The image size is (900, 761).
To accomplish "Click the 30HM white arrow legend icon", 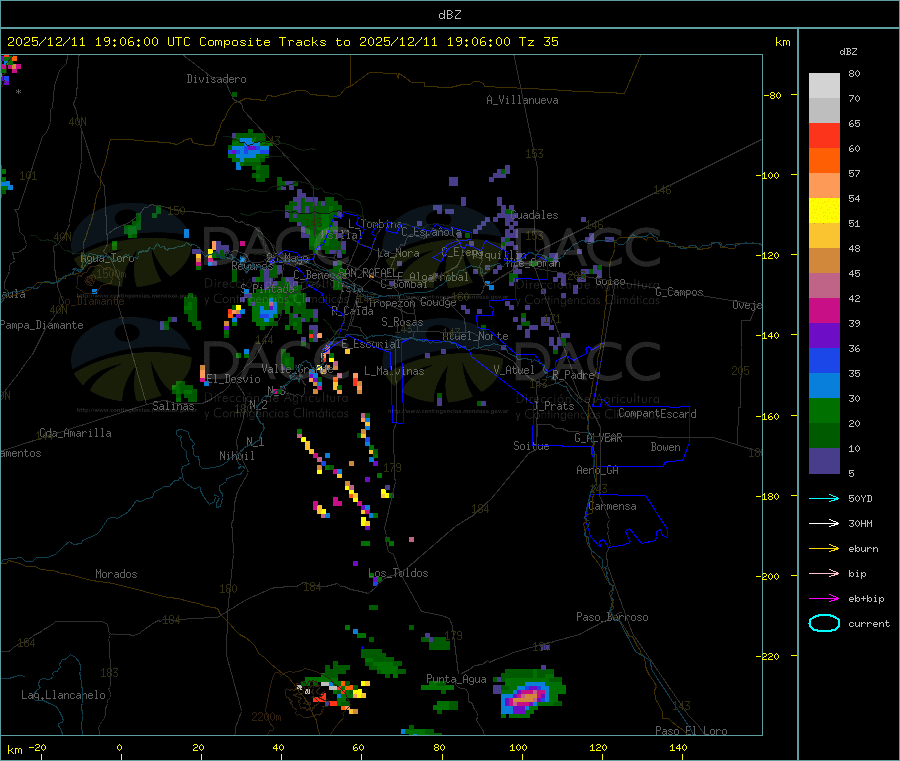I will [824, 523].
